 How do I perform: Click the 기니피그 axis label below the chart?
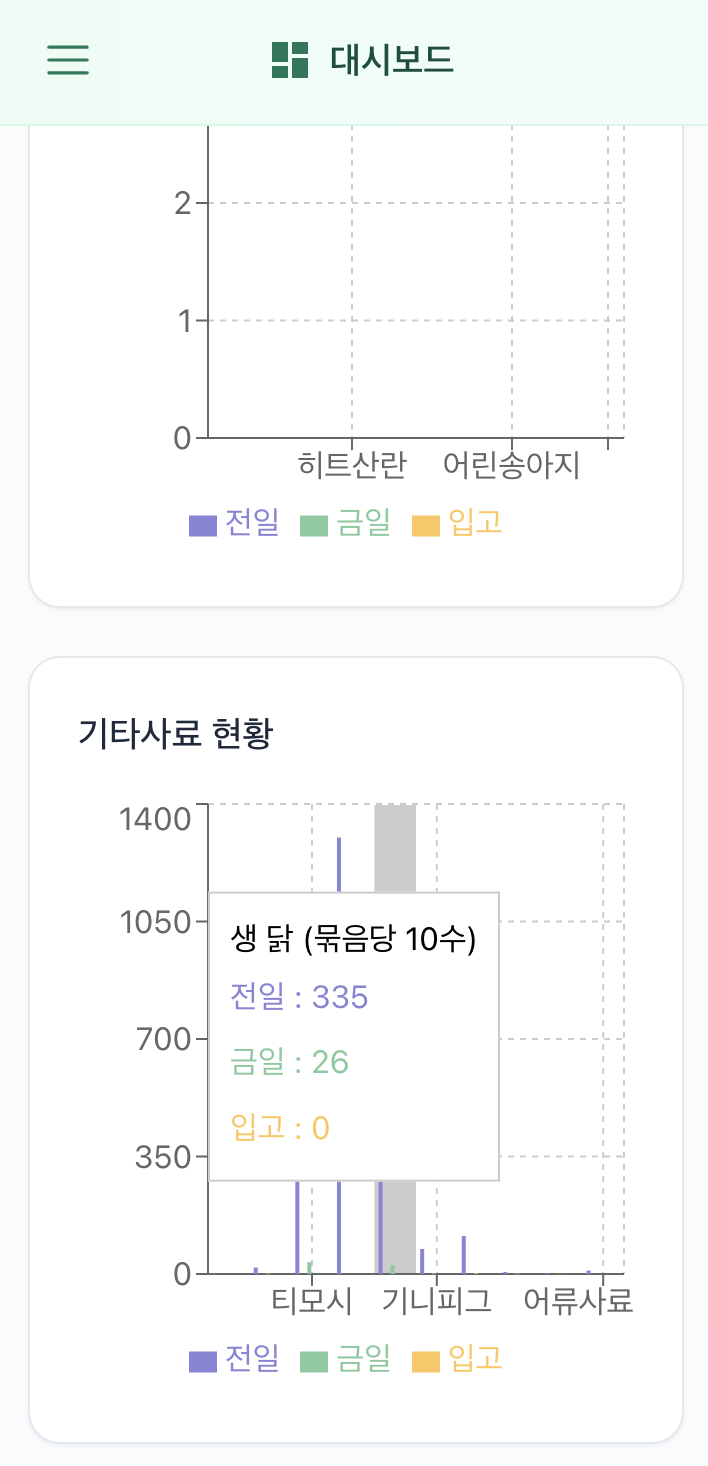click(x=435, y=1300)
